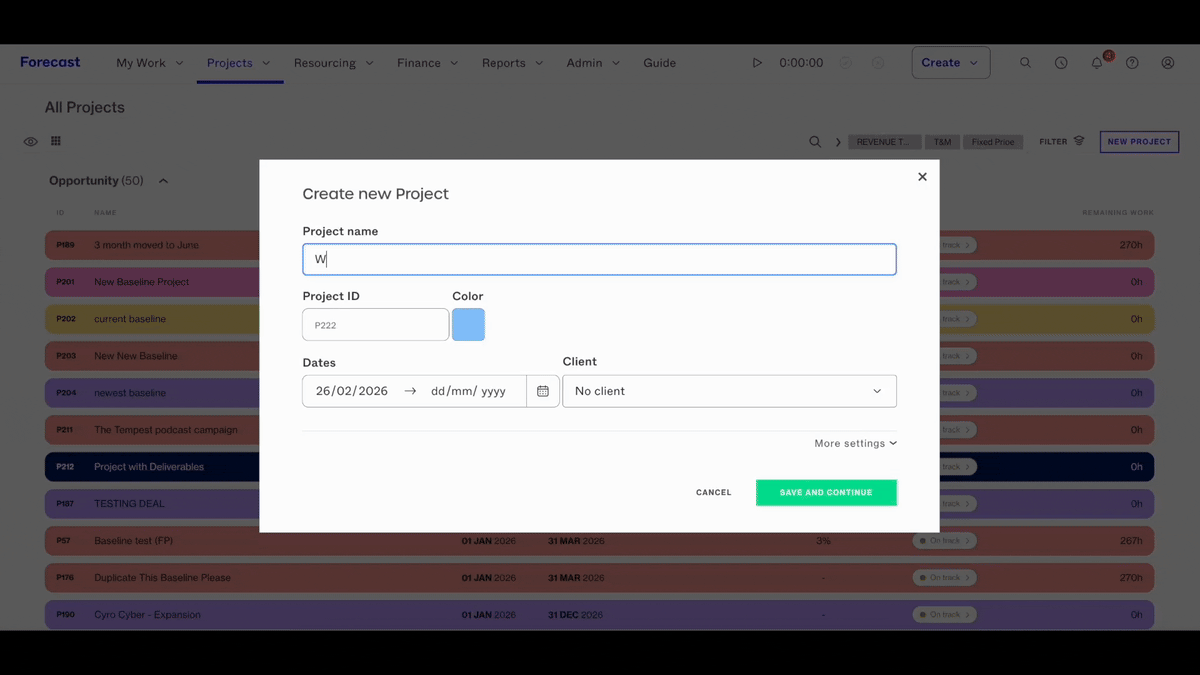Click the P212 project ID
Viewport: 1200px width, 675px height.
[x=65, y=467]
